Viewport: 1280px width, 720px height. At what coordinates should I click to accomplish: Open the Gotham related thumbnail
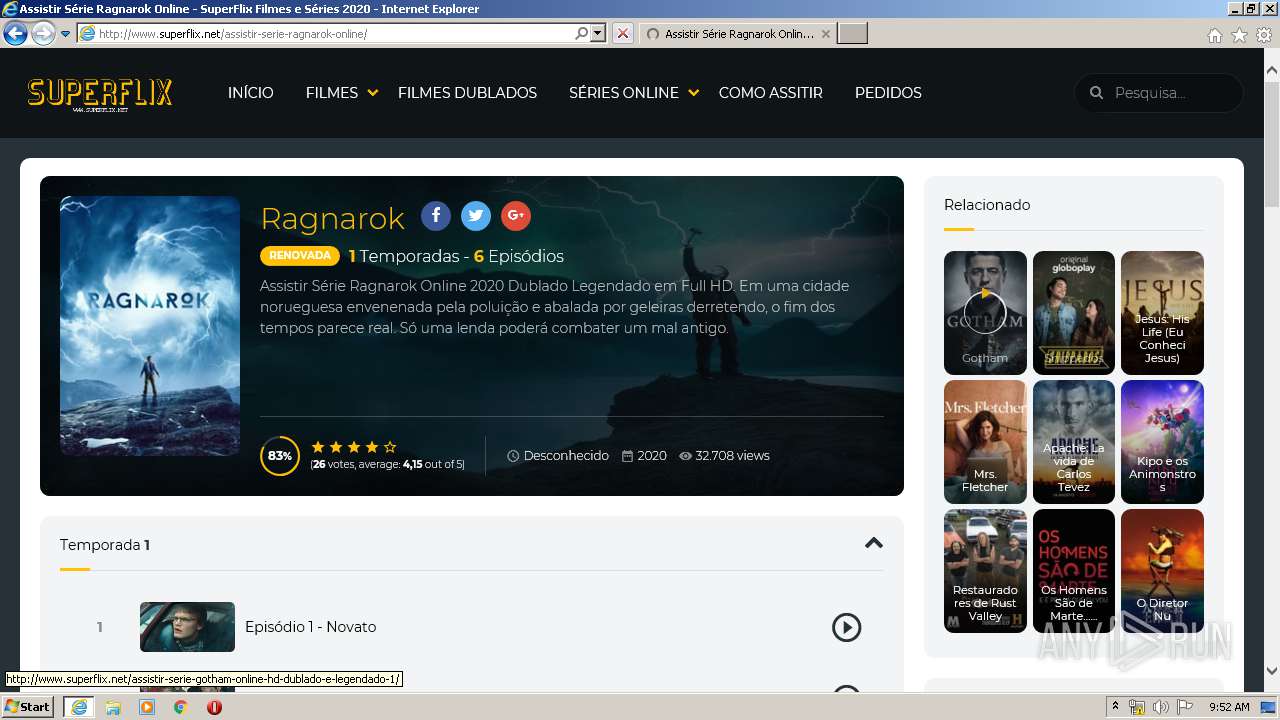tap(985, 313)
